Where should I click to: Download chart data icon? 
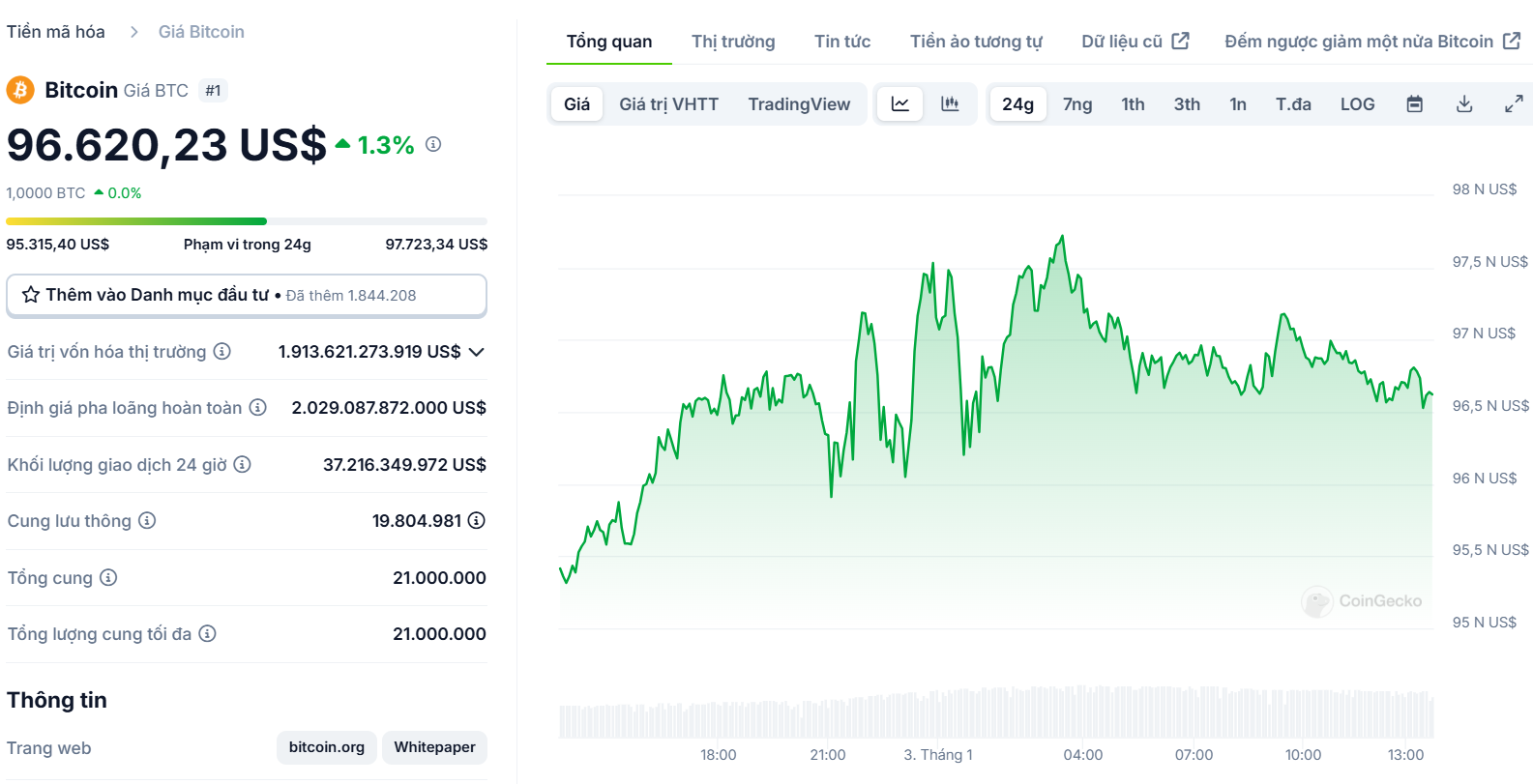[1464, 103]
